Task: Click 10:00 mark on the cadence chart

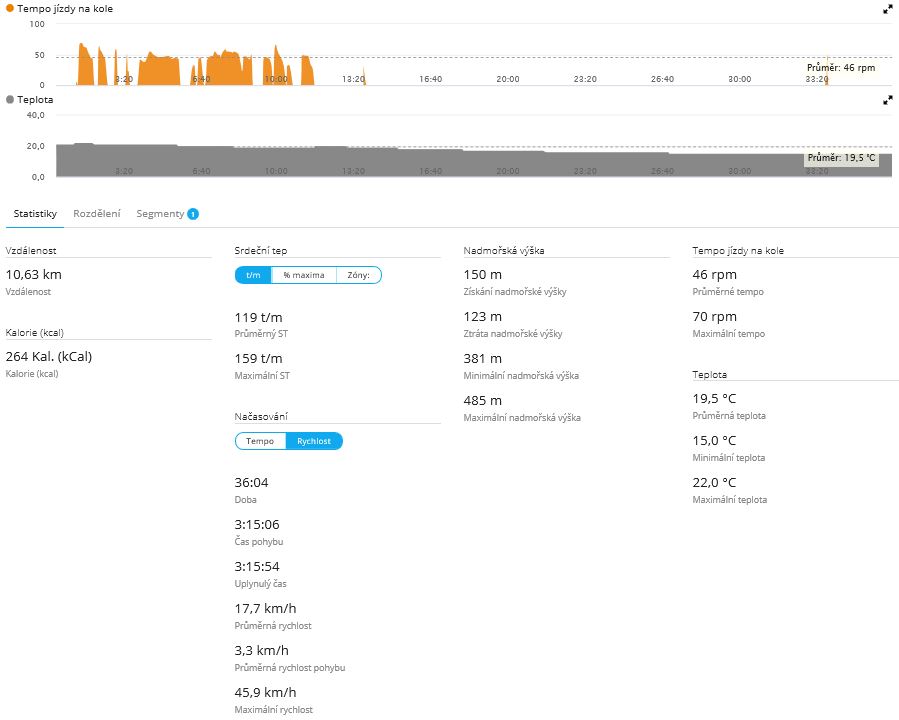Action: (277, 78)
